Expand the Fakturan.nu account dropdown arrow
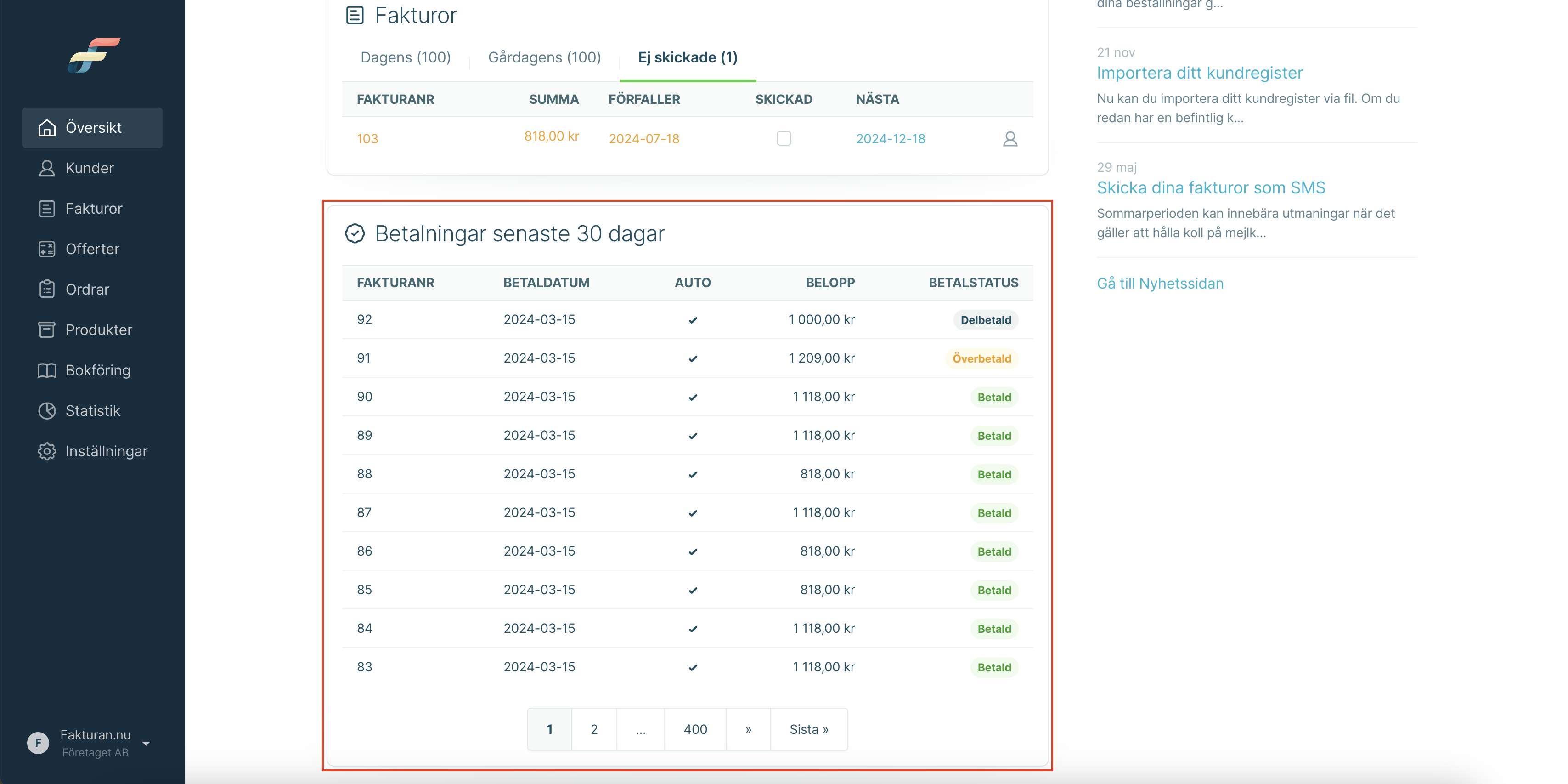This screenshot has width=1568, height=784. 146,743
